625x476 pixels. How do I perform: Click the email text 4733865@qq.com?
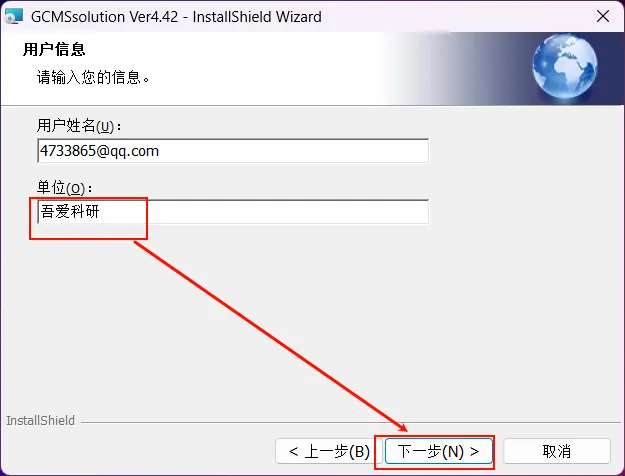coord(99,151)
